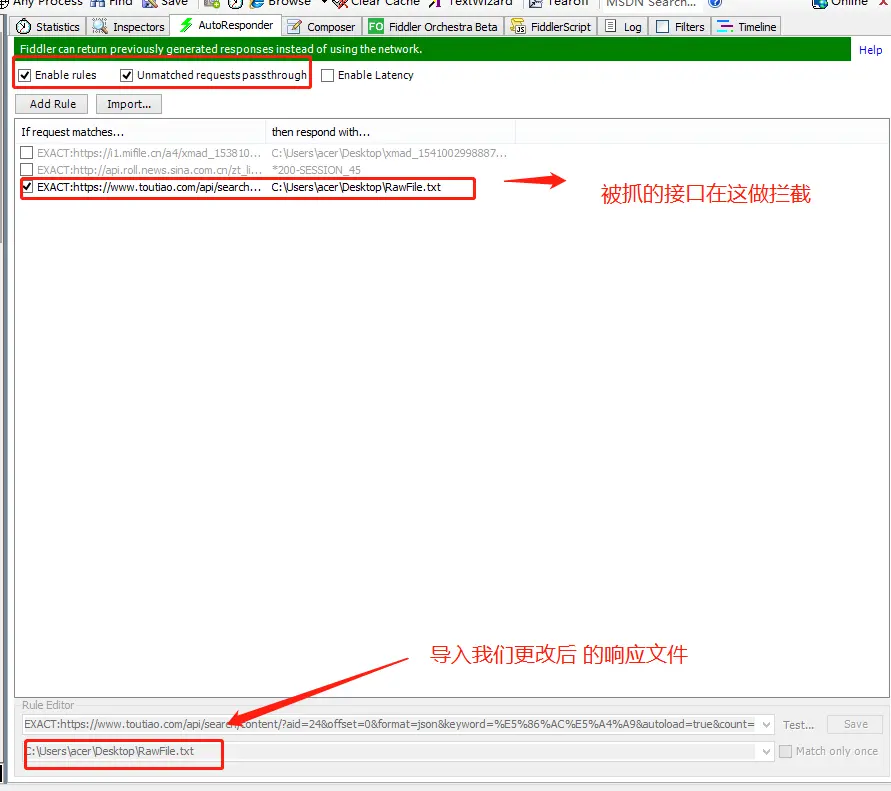Viewport: 891px width, 791px height.
Task: Click the Import... button
Action: (x=128, y=104)
